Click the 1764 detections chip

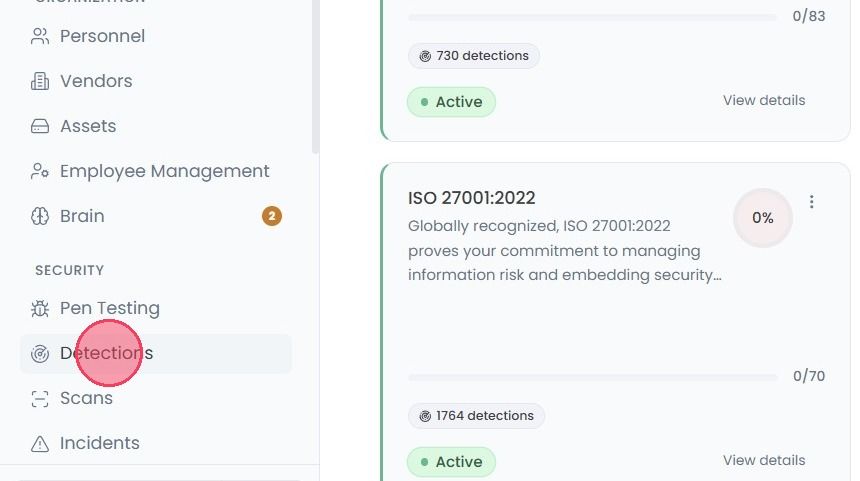point(476,416)
